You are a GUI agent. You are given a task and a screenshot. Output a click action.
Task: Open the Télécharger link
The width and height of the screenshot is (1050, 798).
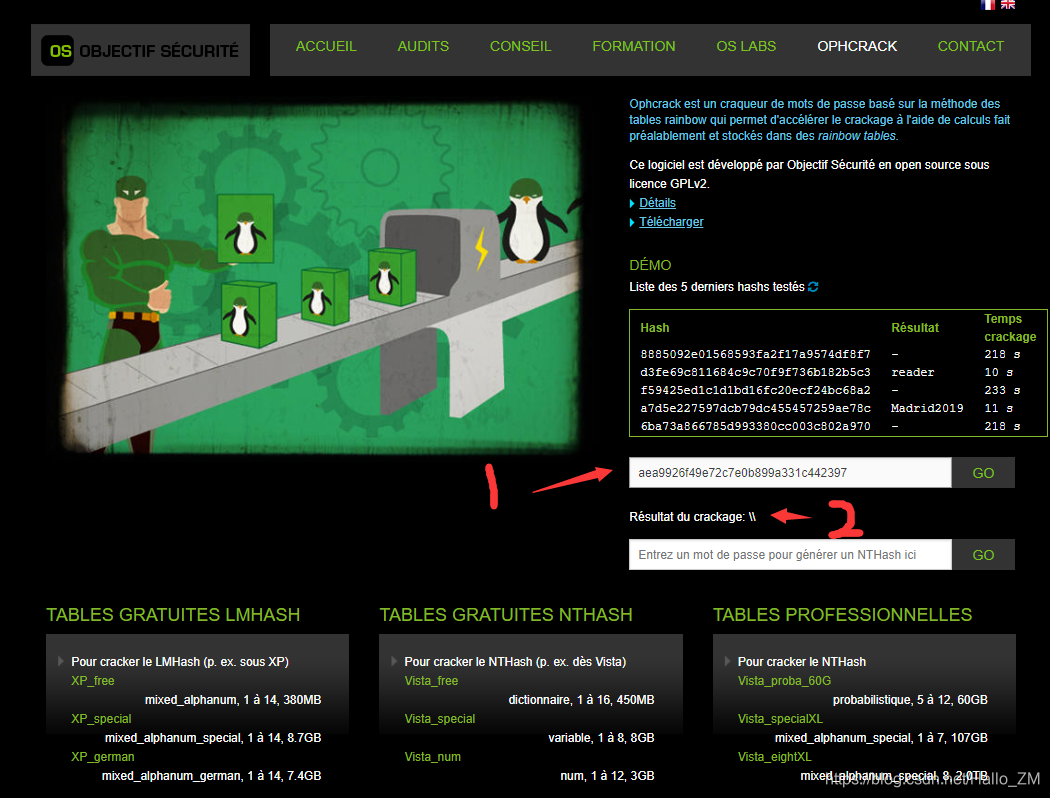coord(671,222)
